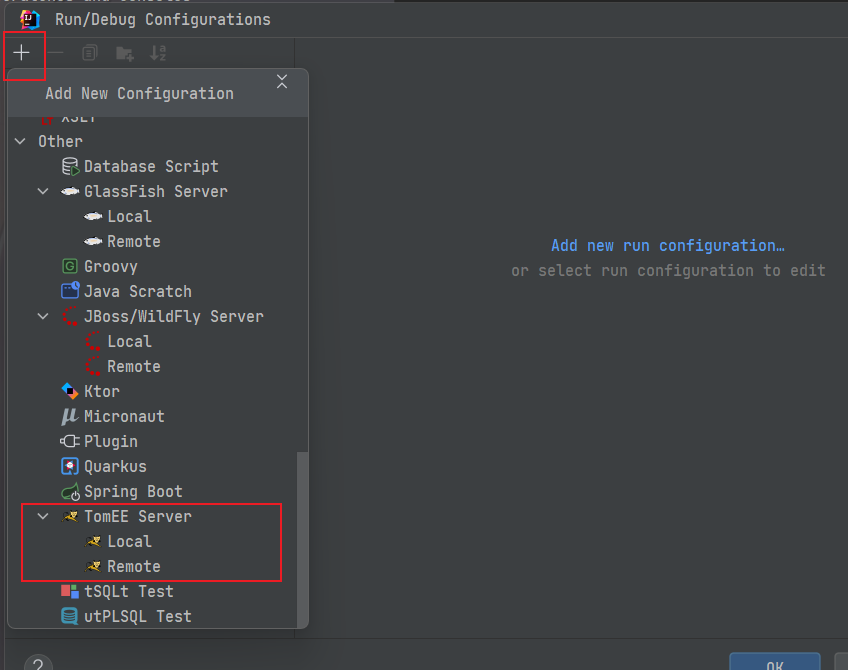Screen dimensions: 848x670
Task: Click the Add new run configuration link
Action: coord(668,246)
